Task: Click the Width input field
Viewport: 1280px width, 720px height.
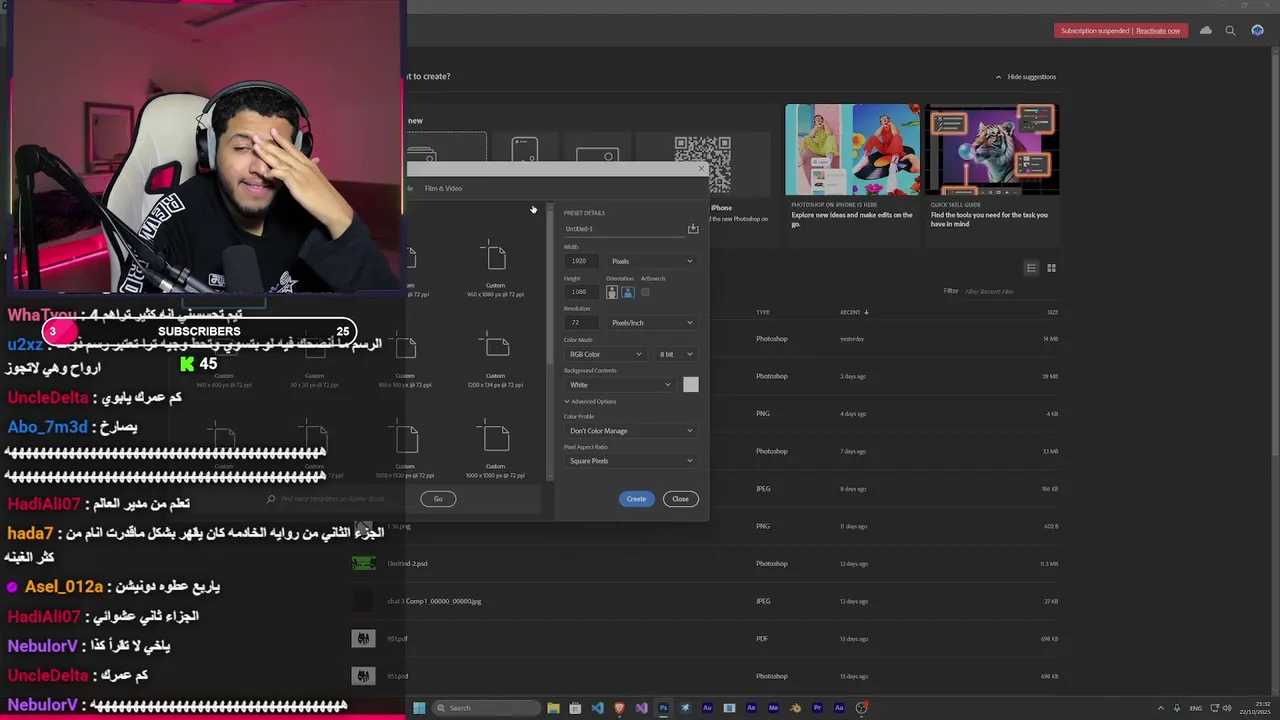Action: pyautogui.click(x=582, y=261)
